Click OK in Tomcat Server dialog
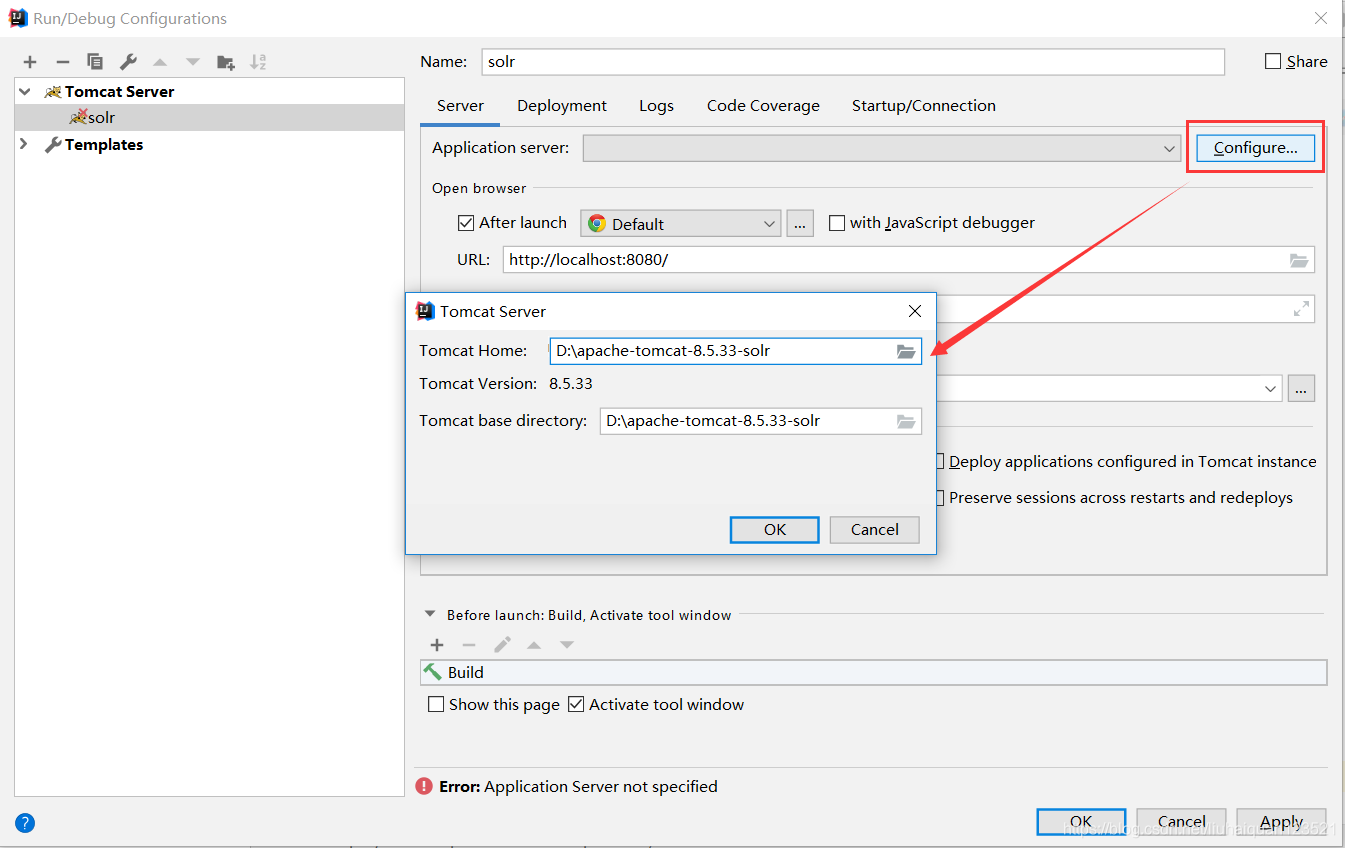1345x848 pixels. click(x=775, y=530)
